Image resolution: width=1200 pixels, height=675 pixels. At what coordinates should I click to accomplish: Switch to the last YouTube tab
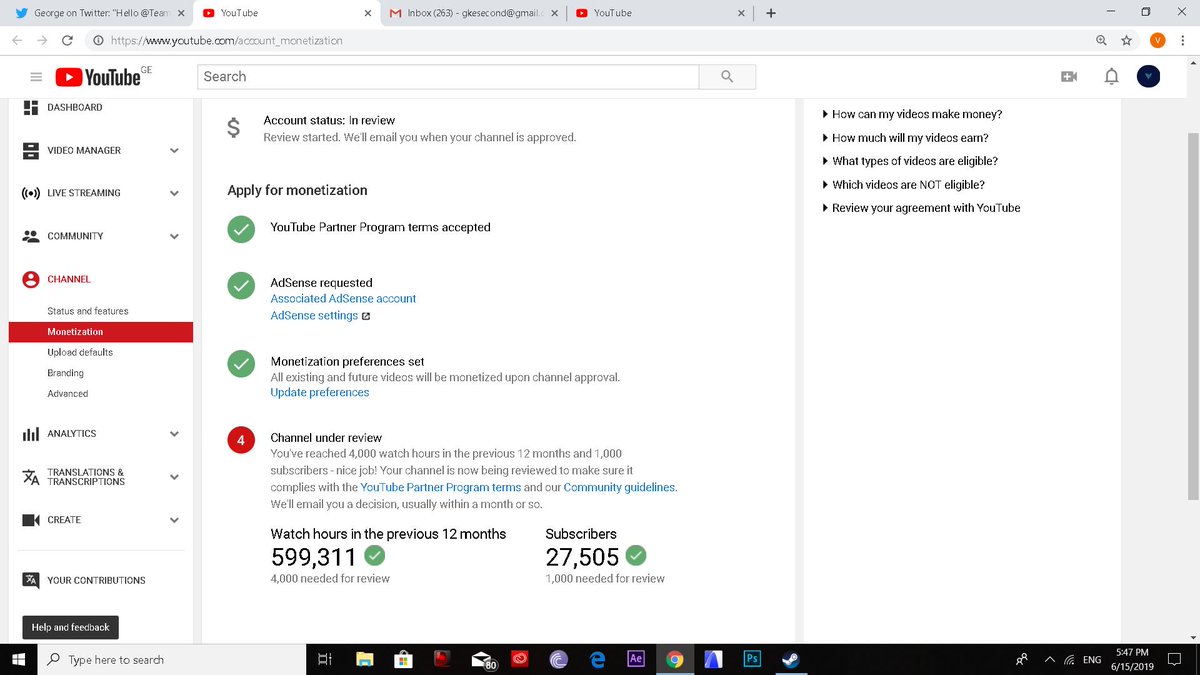point(660,13)
